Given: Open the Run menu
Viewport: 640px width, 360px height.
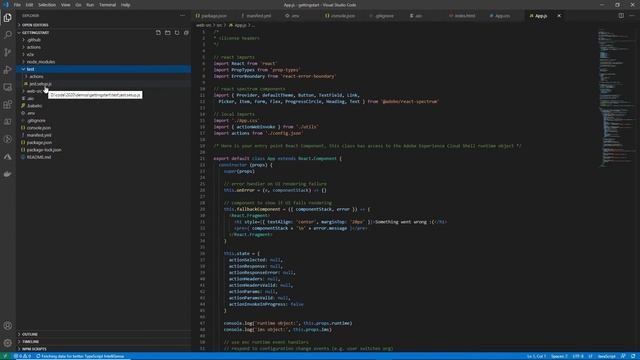Looking at the screenshot, I should 90,5.
